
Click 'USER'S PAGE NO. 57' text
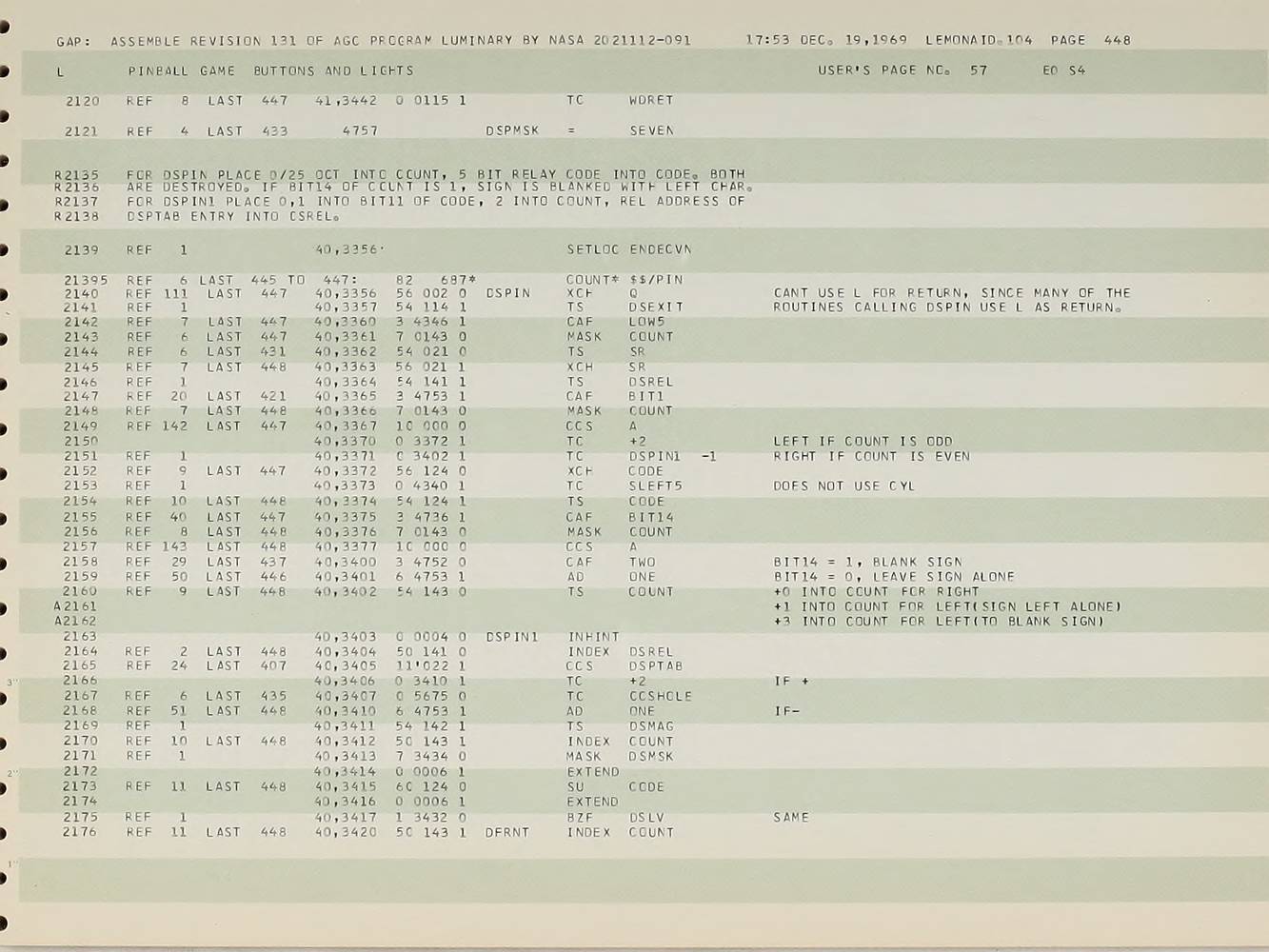tap(902, 70)
